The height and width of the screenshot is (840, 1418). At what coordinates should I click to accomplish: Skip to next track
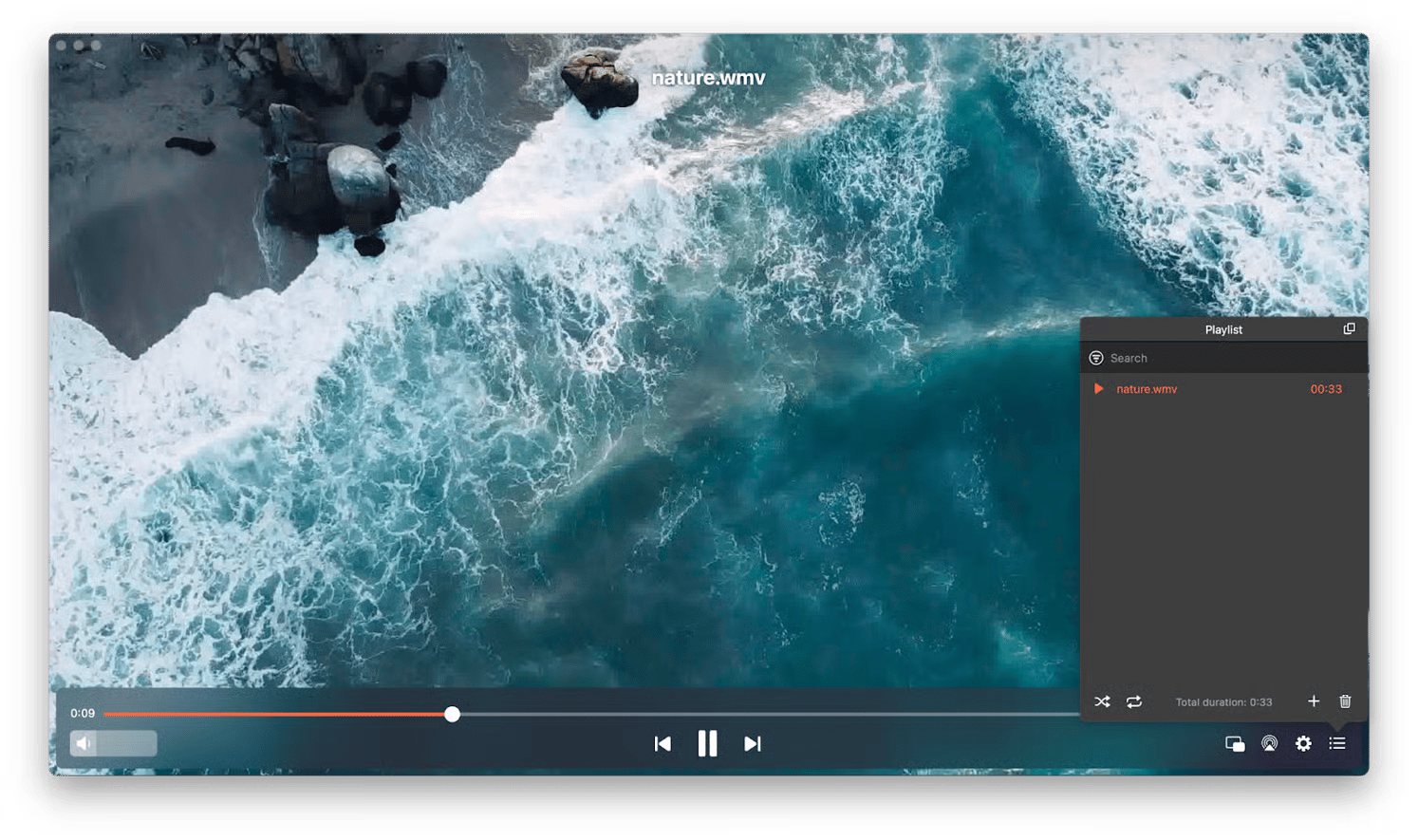(x=753, y=743)
